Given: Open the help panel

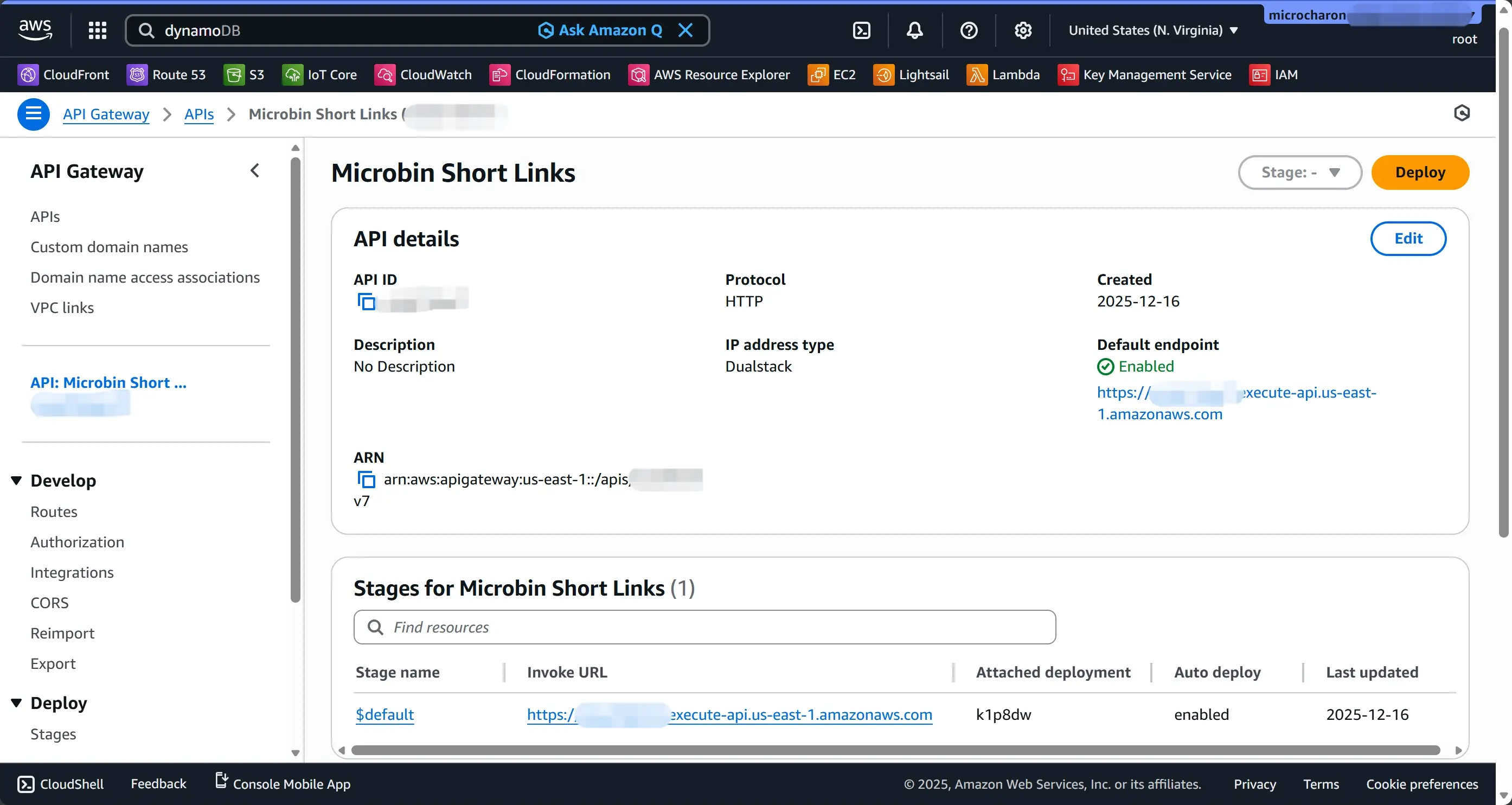Looking at the screenshot, I should pos(969,30).
